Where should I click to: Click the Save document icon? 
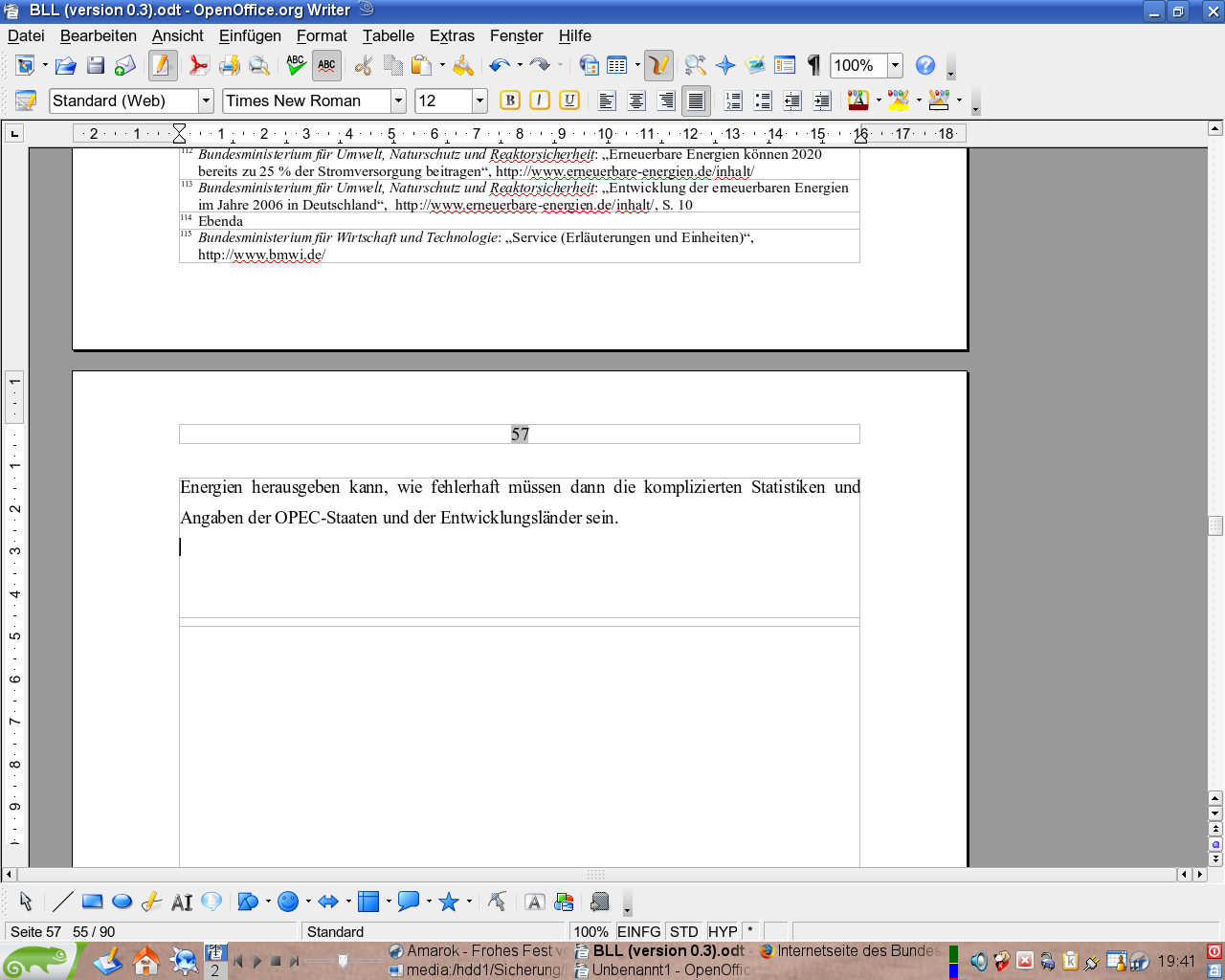(95, 65)
